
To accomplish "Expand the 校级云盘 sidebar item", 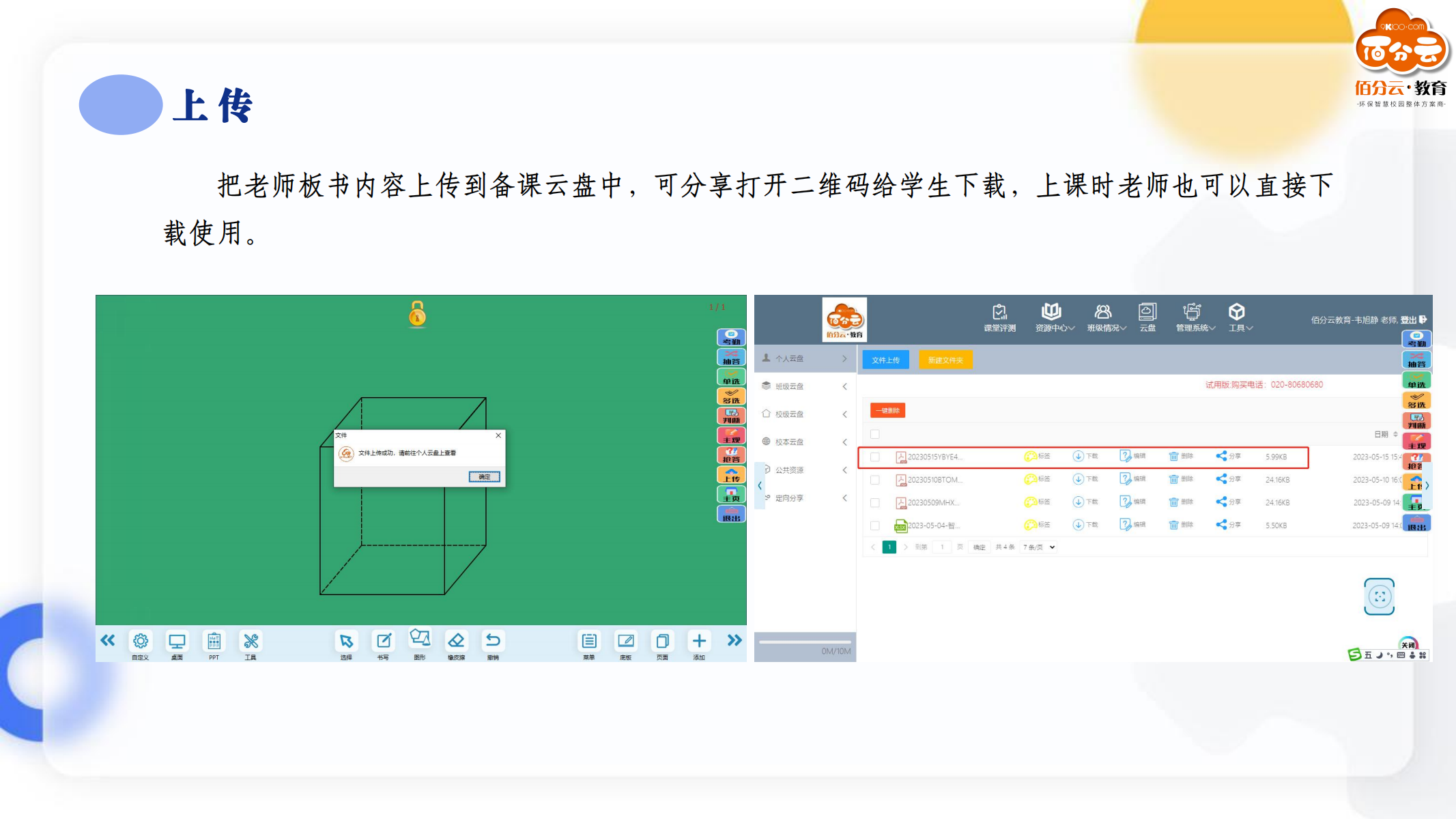I will point(805,414).
